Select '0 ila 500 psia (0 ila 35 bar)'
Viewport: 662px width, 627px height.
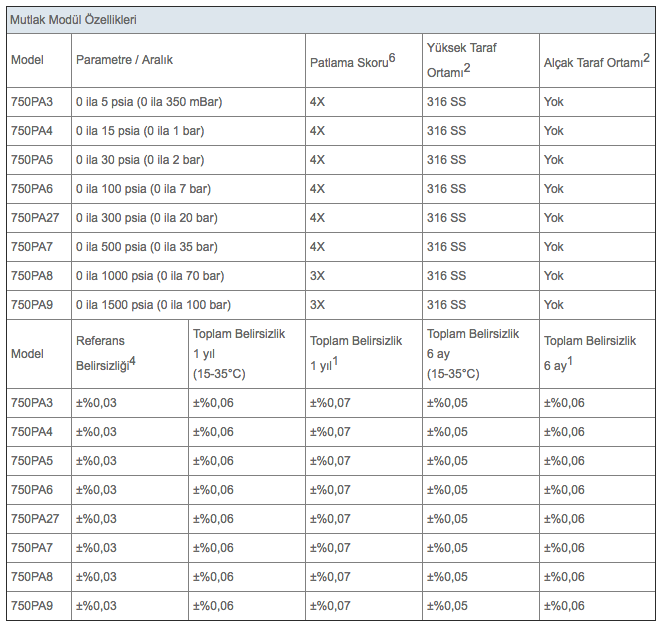(x=147, y=247)
